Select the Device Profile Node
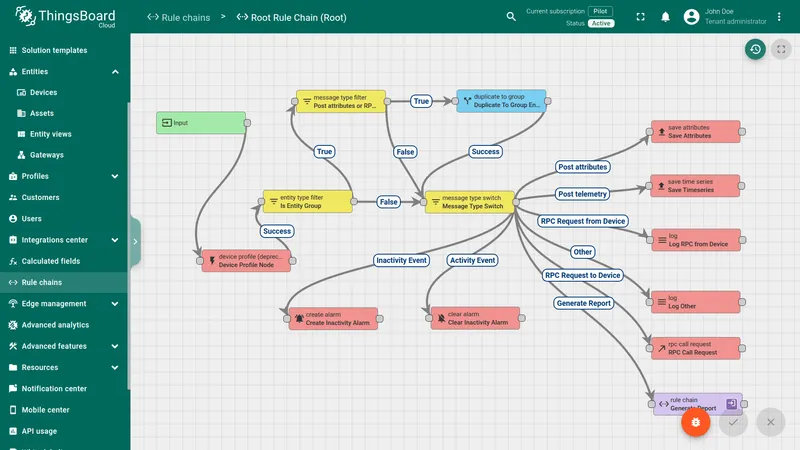 tap(246, 261)
